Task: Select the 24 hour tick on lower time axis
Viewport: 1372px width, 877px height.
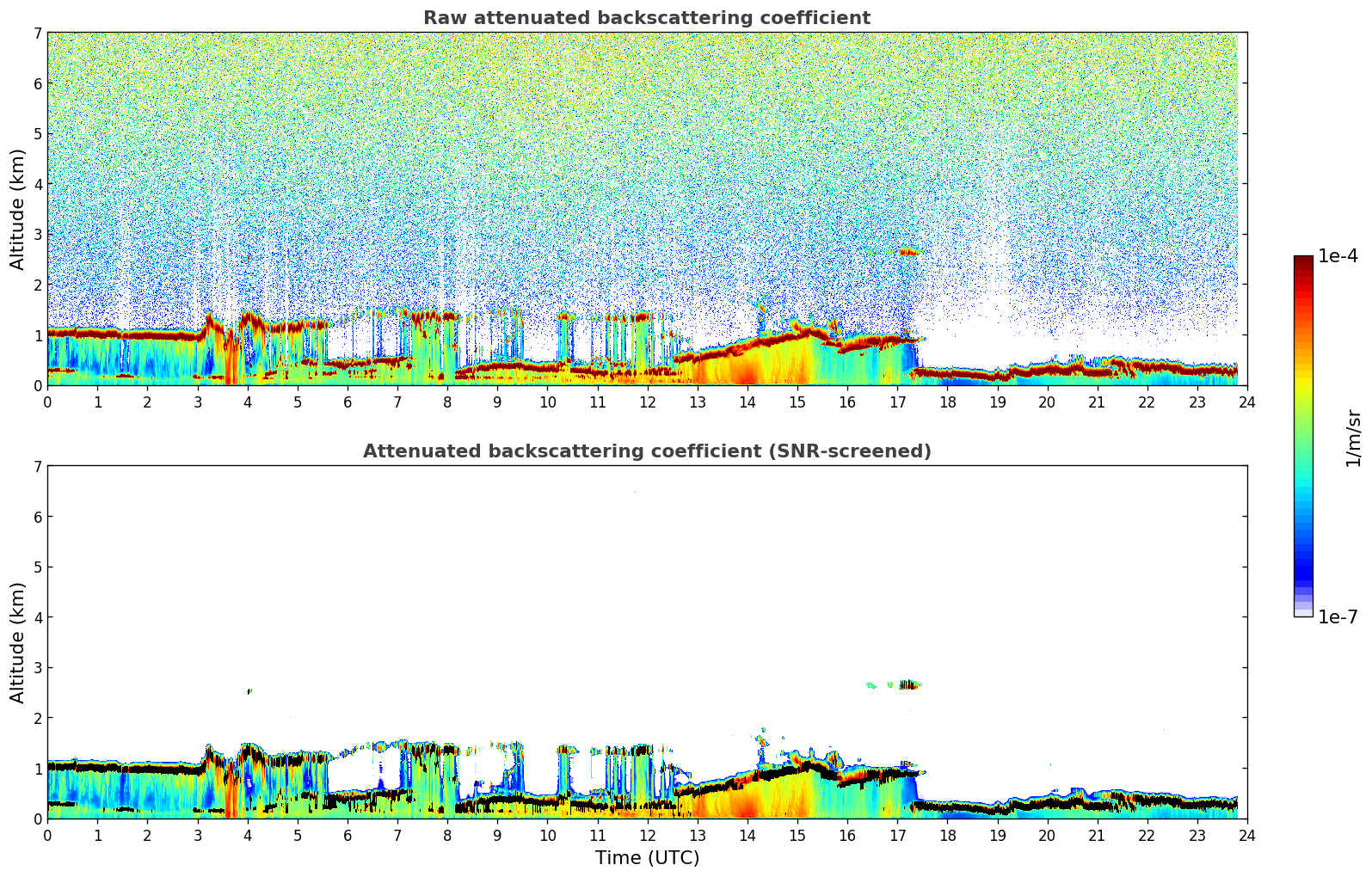Action: coord(1246,835)
